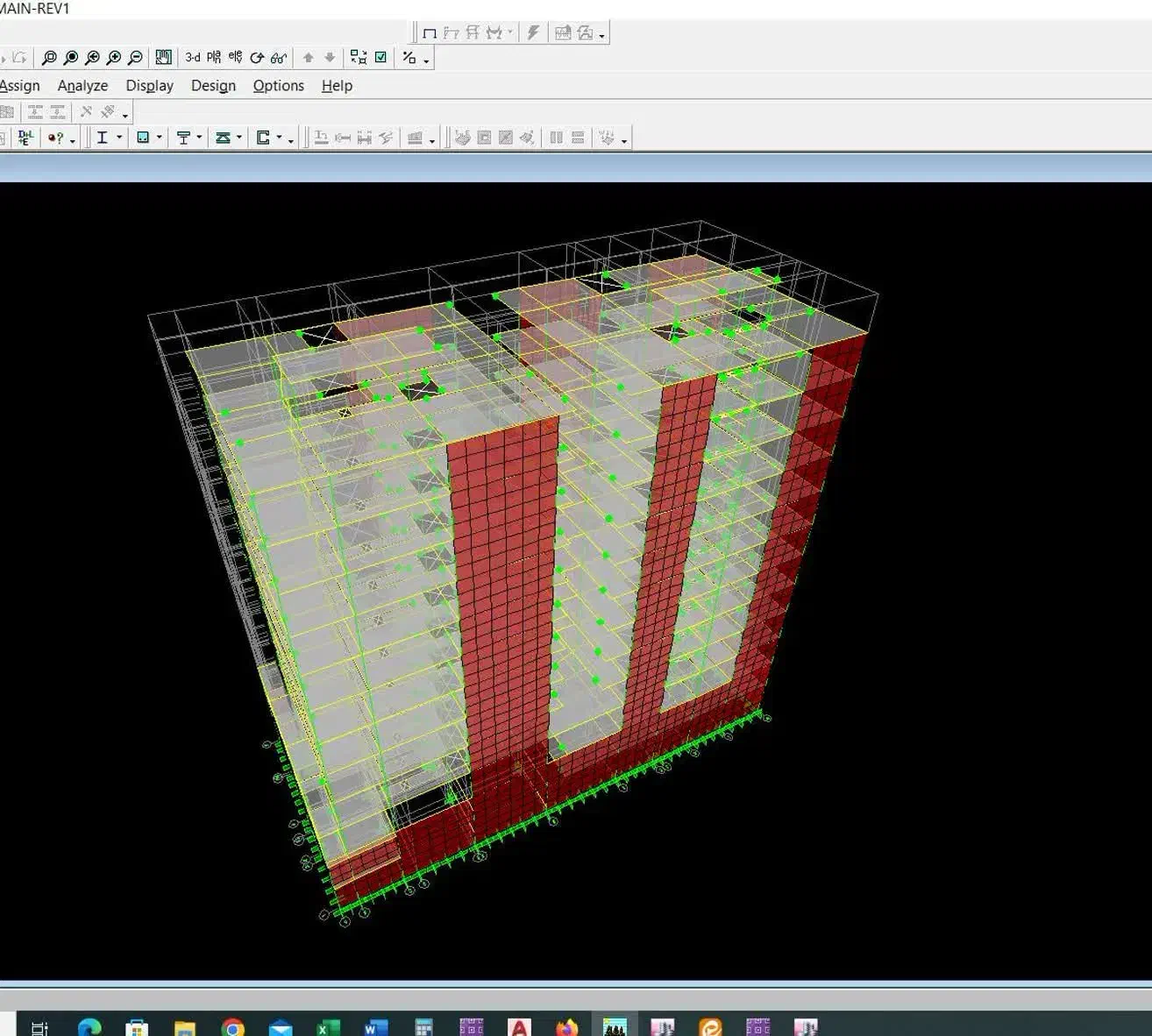Image resolution: width=1152 pixels, height=1036 pixels.
Task: Expand the steel I-section design dropdown
Action: 119,138
